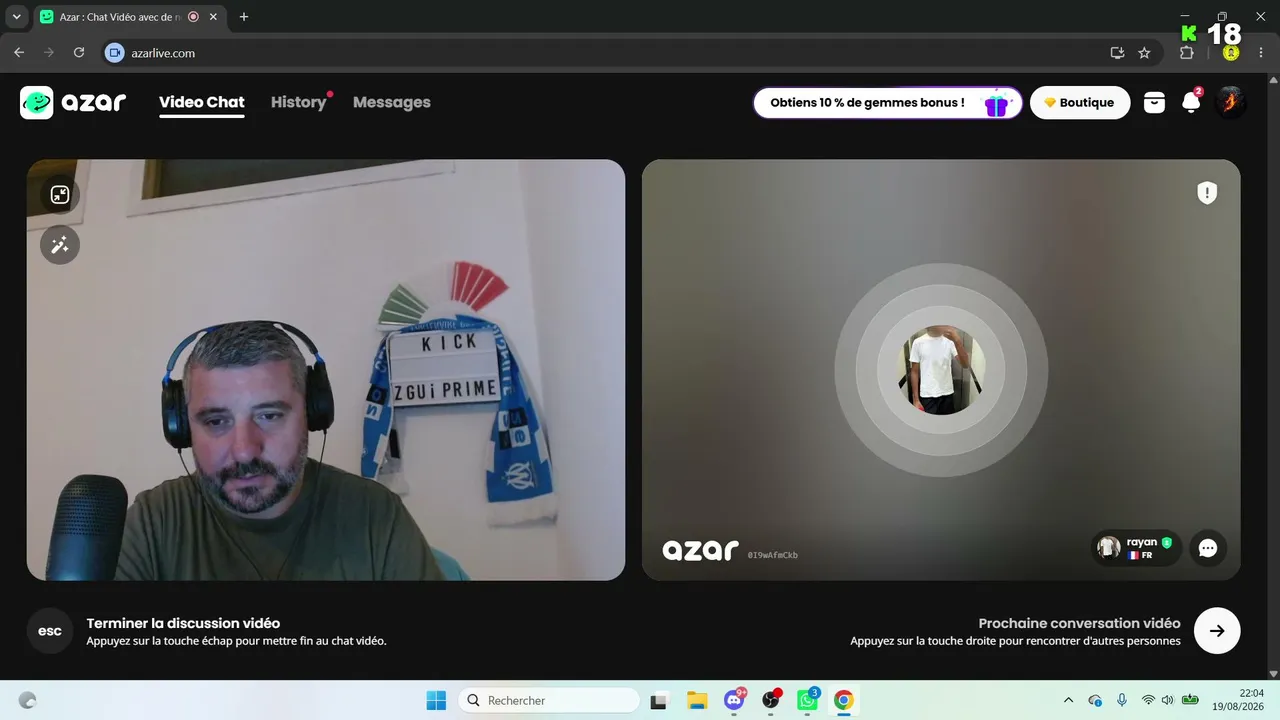Open File Explorer from the taskbar
Screen dimensions: 1280x720
point(697,701)
